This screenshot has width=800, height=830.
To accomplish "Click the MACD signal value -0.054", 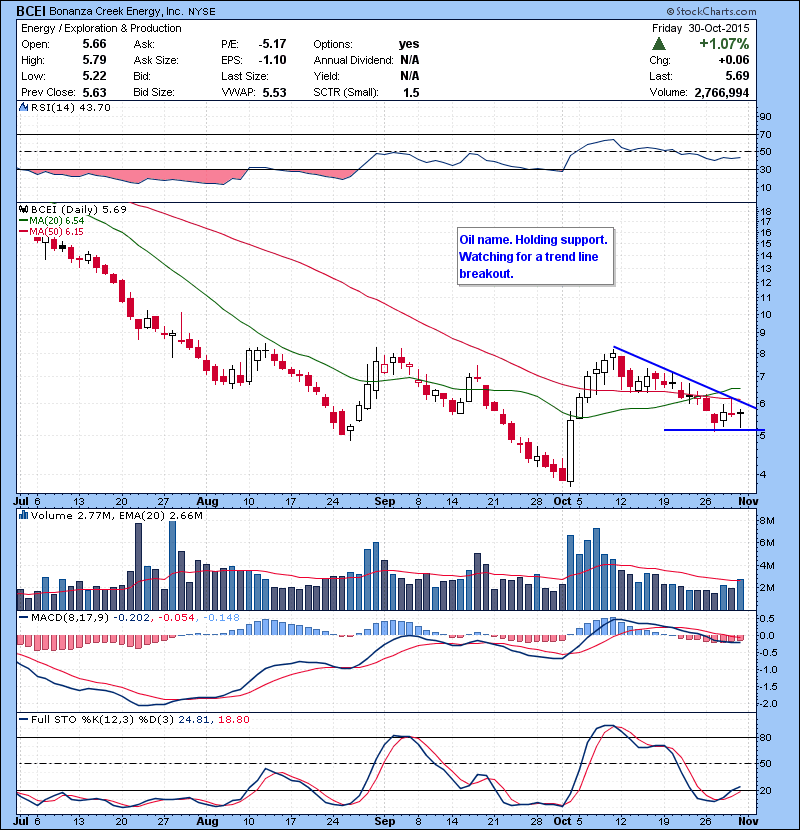I will (x=177, y=617).
